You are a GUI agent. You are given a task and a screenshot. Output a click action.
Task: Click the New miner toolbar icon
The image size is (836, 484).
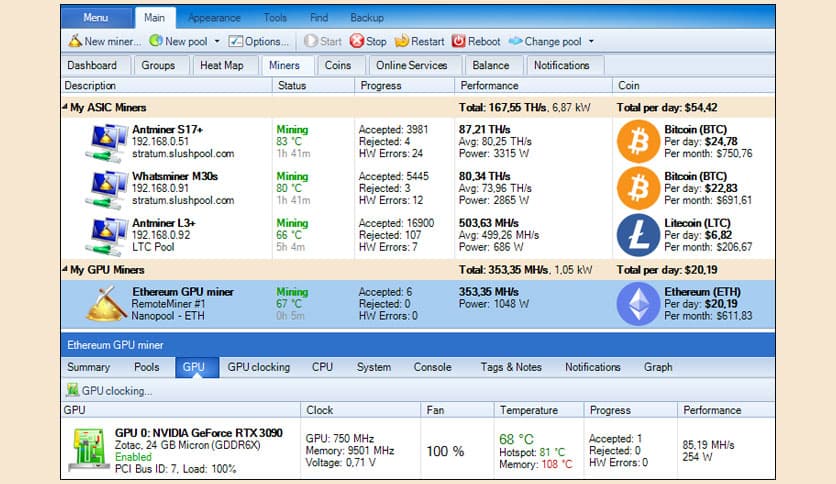click(x=75, y=41)
